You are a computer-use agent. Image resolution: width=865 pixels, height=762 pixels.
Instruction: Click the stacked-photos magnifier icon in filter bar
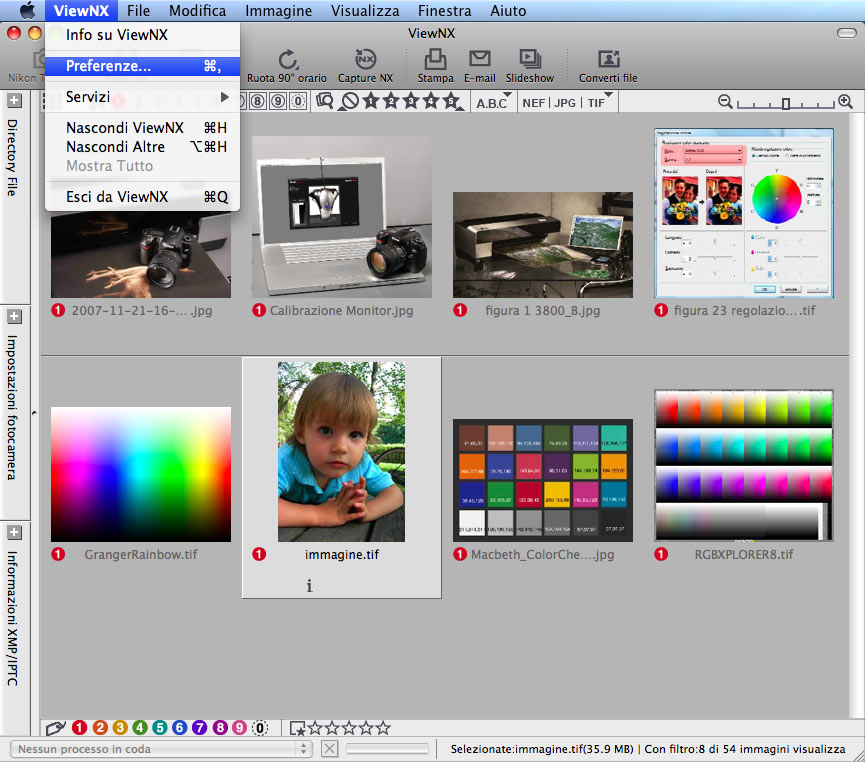[325, 101]
